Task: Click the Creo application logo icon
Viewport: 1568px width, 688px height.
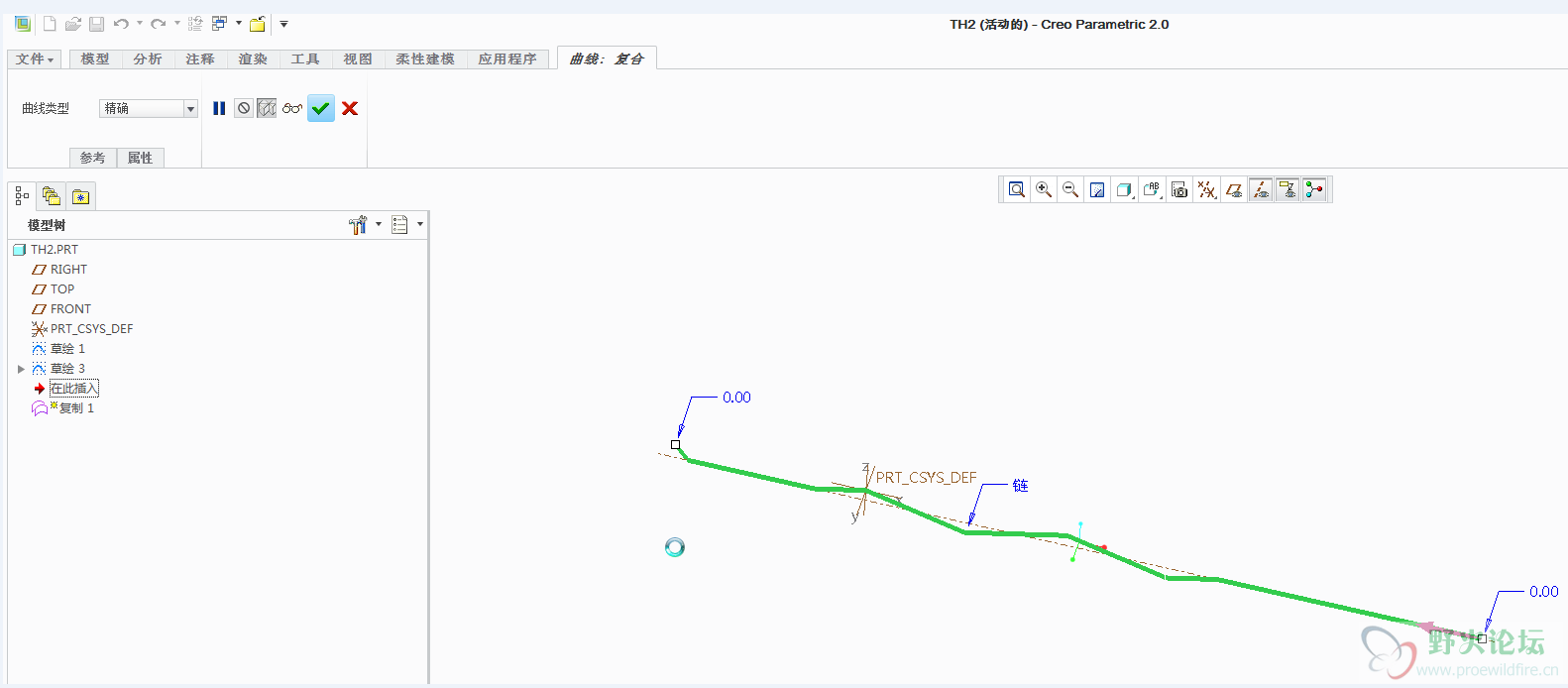Action: point(23,24)
